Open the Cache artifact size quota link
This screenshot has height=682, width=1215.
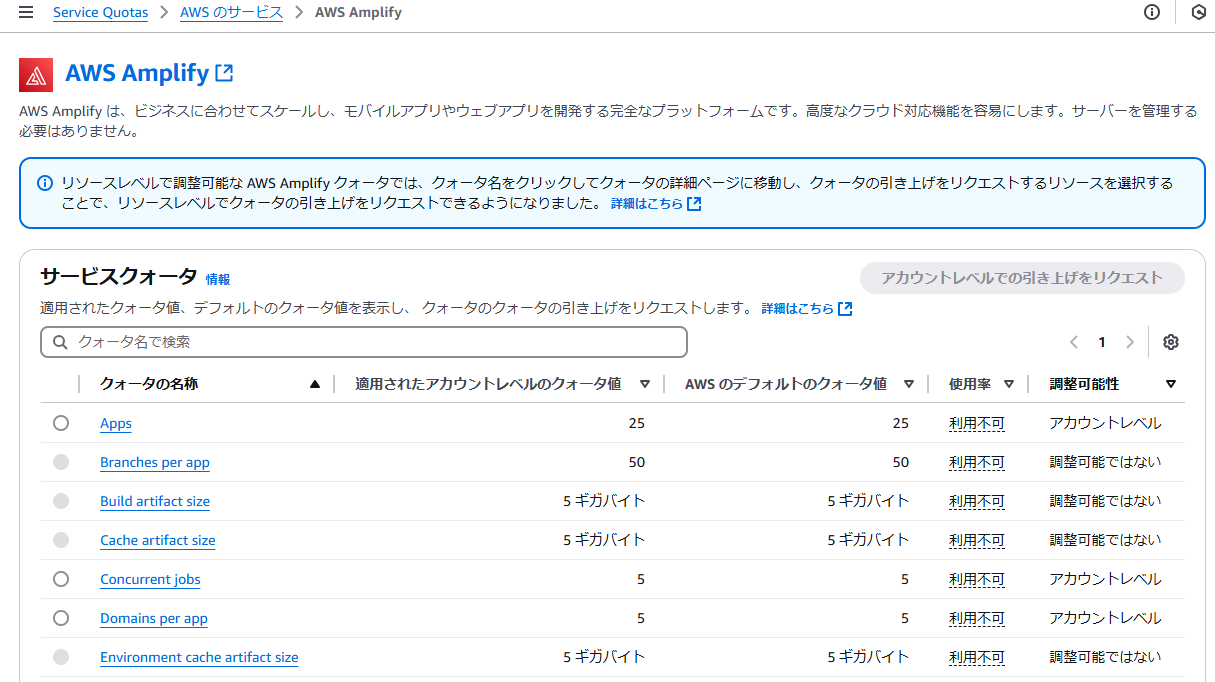tap(158, 540)
